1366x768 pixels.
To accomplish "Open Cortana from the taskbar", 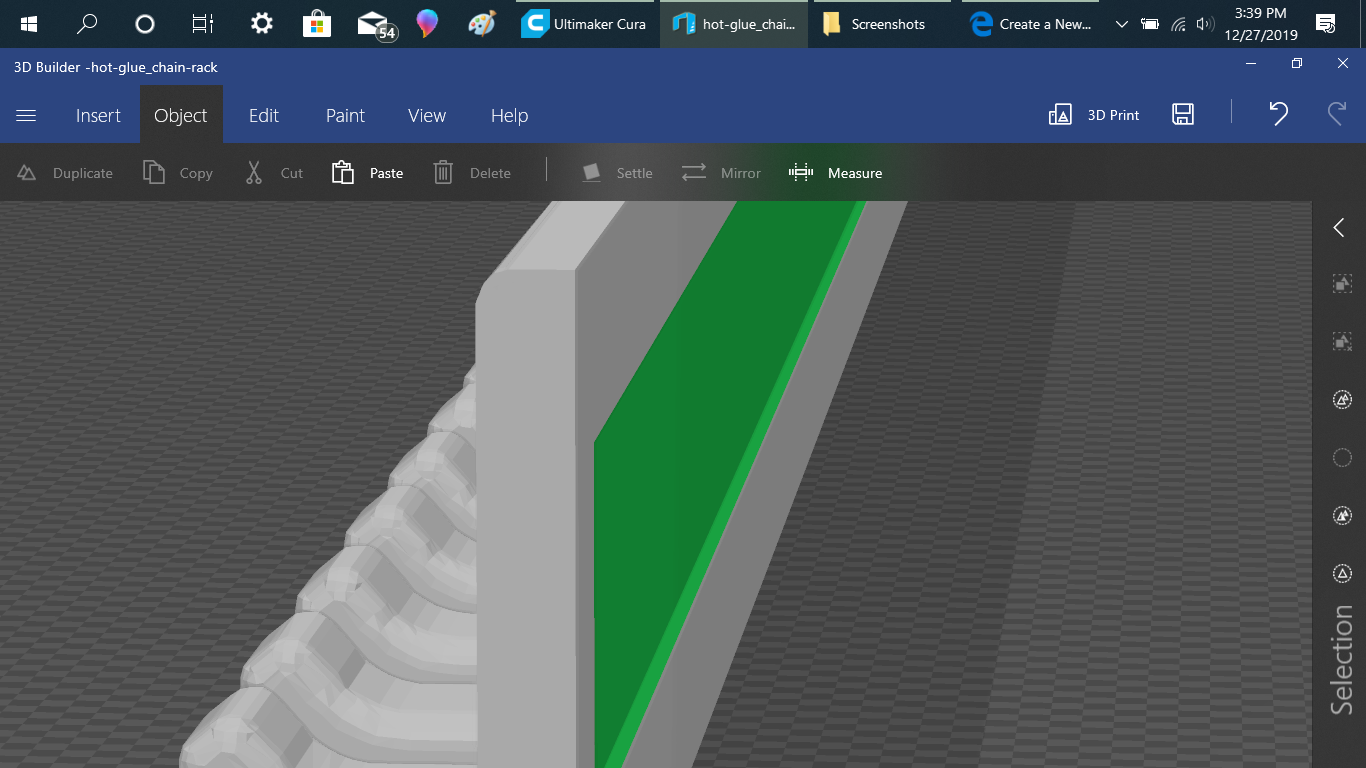I will [x=145, y=24].
